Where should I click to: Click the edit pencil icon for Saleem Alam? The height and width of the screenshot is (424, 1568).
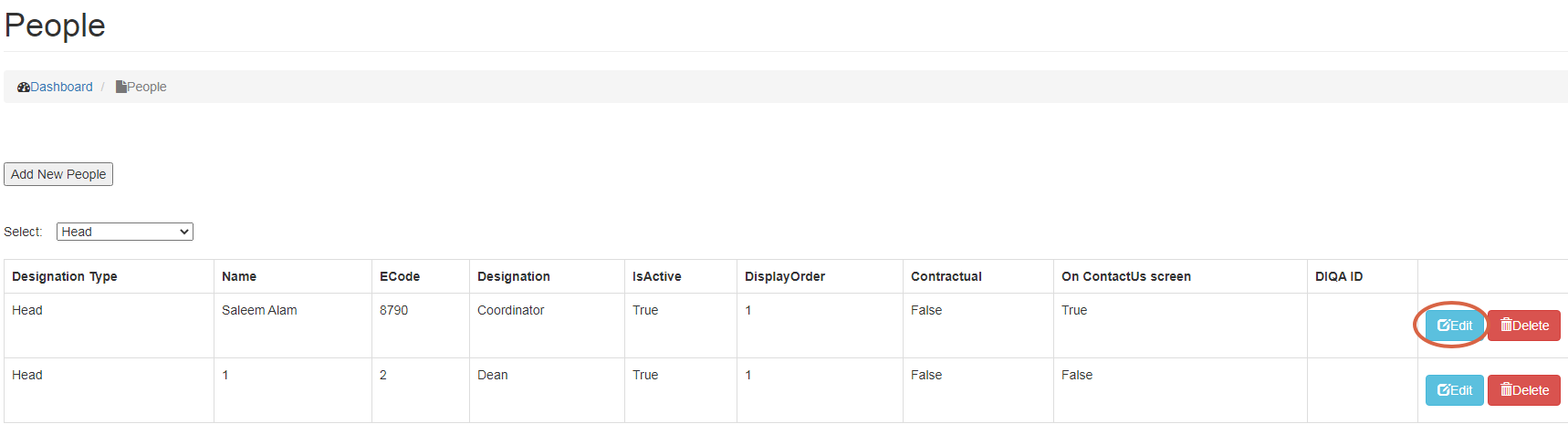coord(1444,326)
